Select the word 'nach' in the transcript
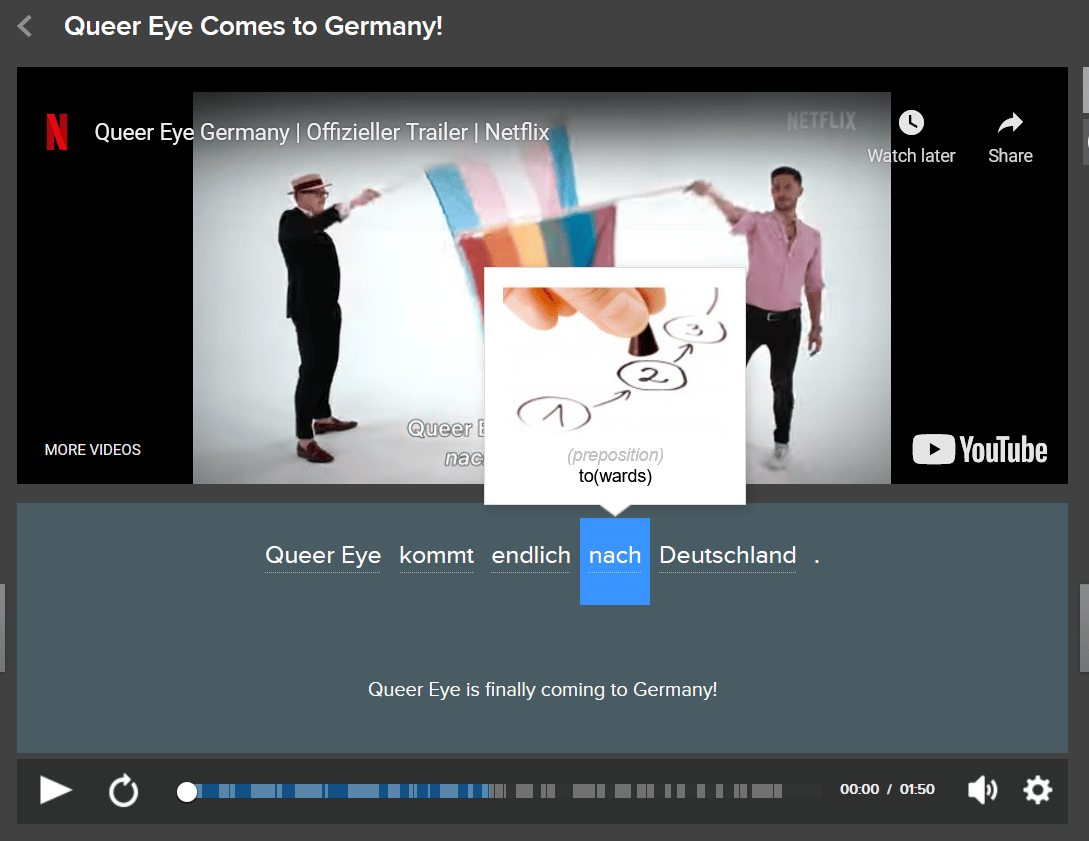Screen dimensions: 1089x841 pyautogui.click(x=614, y=556)
